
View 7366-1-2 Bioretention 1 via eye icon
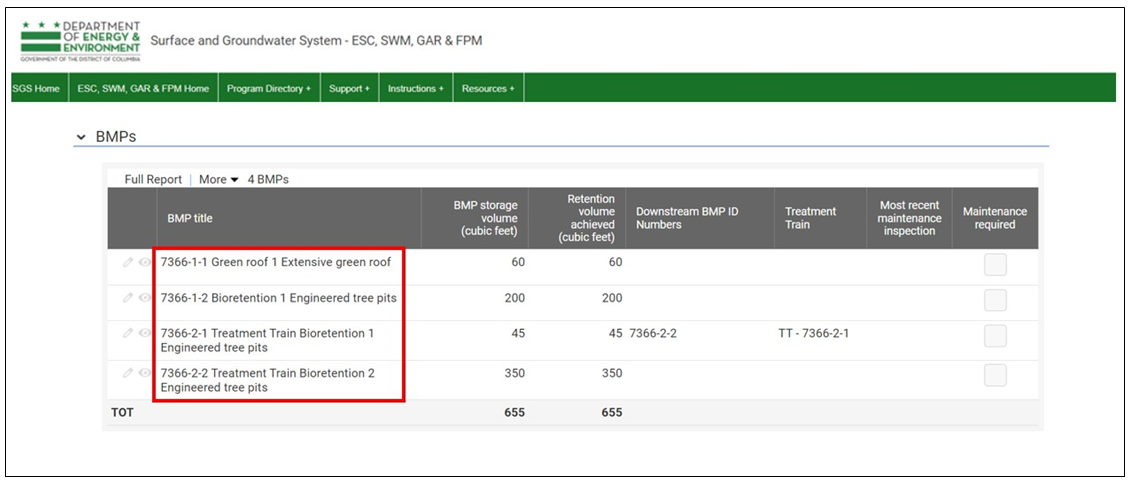click(145, 298)
